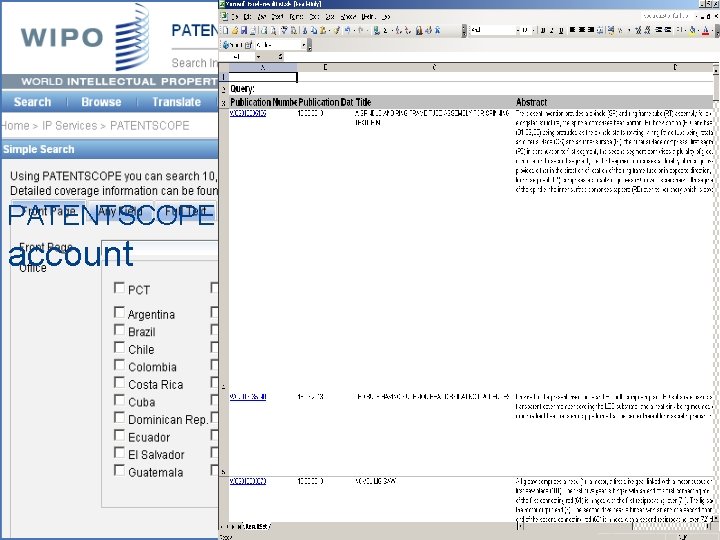The image size is (720, 540).
Task: Open the Fill Color dropdown arrow
Action: click(698, 30)
